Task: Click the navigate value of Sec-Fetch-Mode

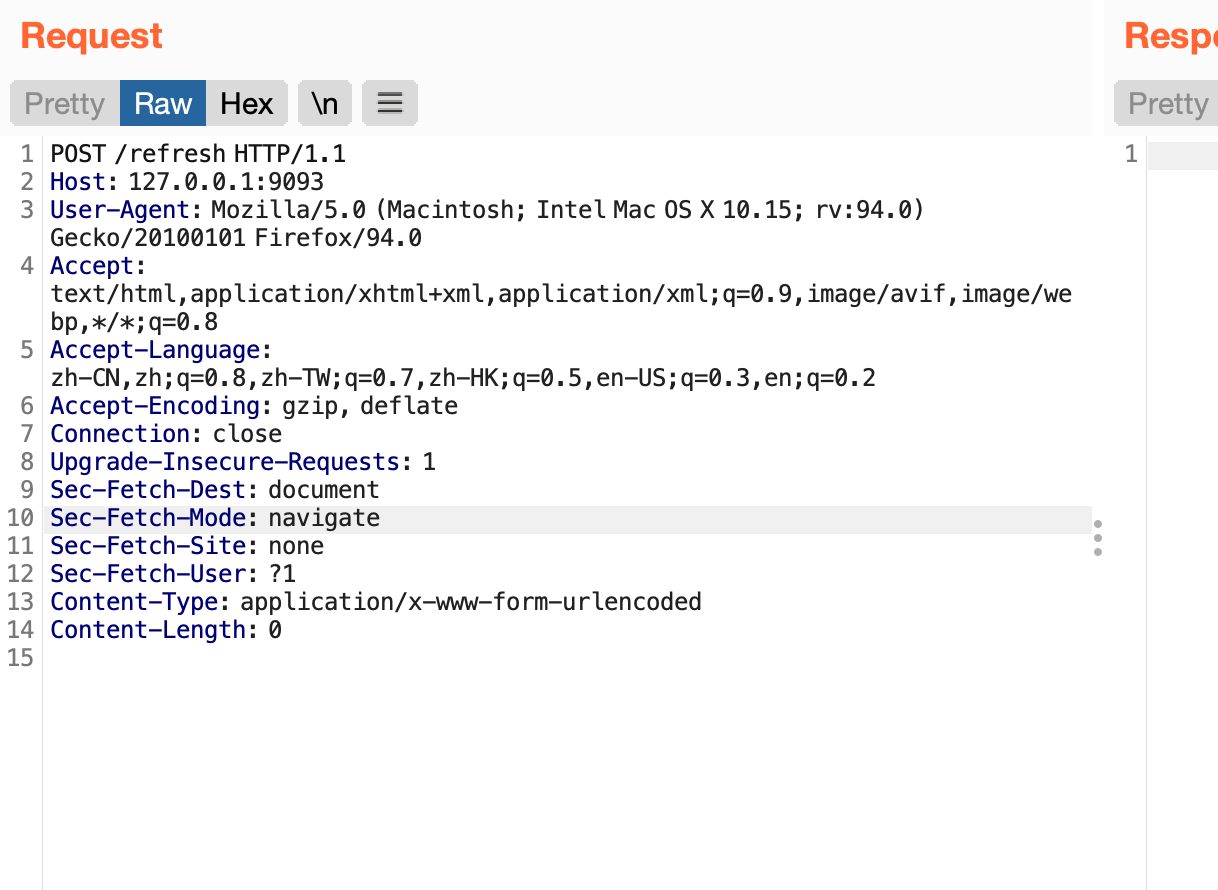Action: (x=324, y=518)
